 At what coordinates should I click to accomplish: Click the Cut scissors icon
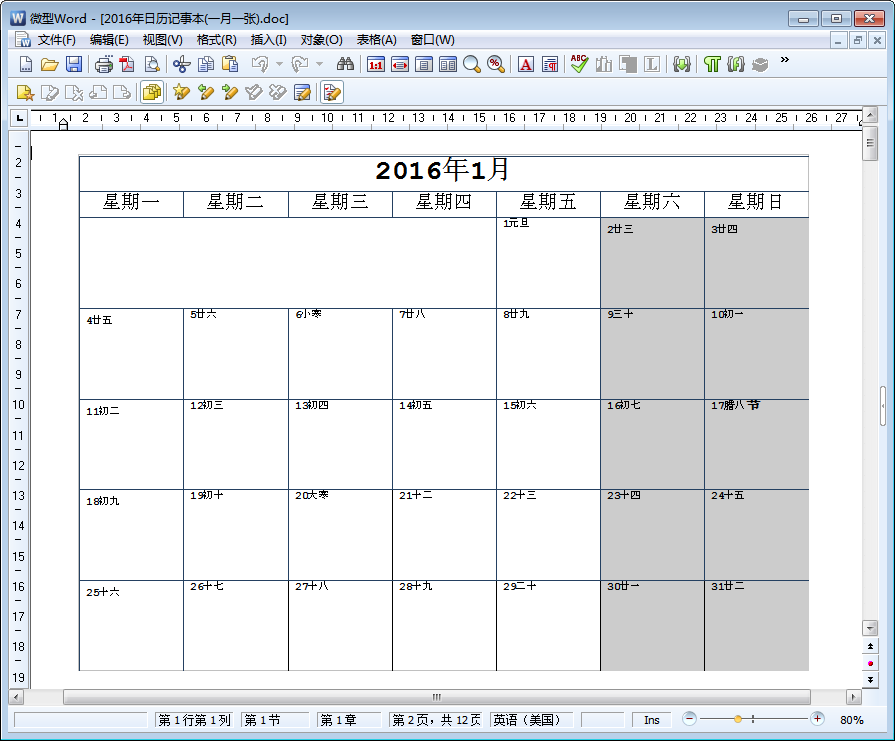pyautogui.click(x=181, y=64)
